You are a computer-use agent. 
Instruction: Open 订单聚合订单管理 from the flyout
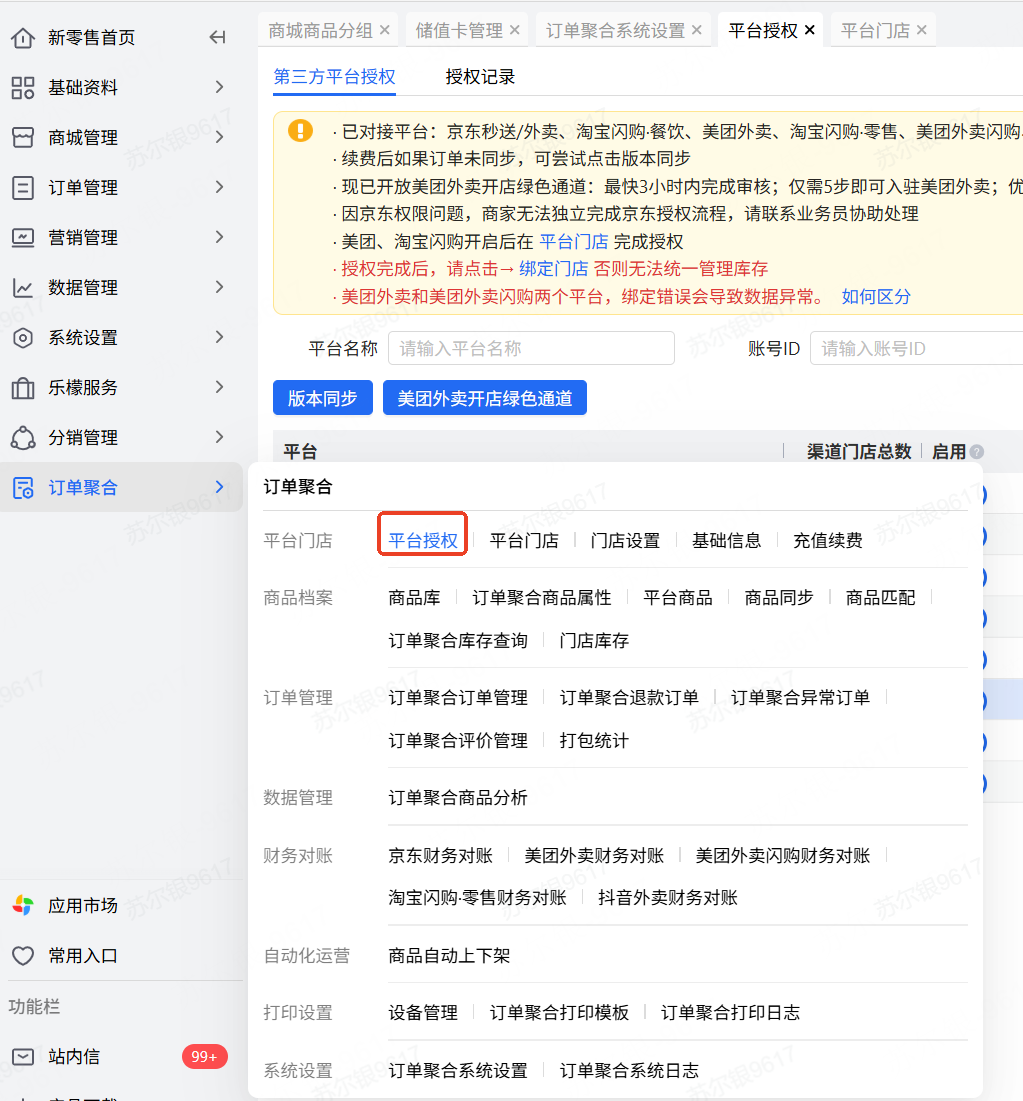coord(458,698)
